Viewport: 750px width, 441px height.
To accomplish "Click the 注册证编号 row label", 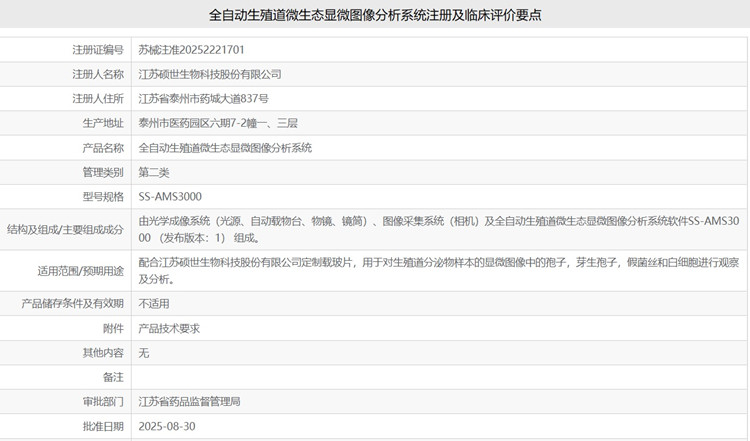I will point(98,49).
